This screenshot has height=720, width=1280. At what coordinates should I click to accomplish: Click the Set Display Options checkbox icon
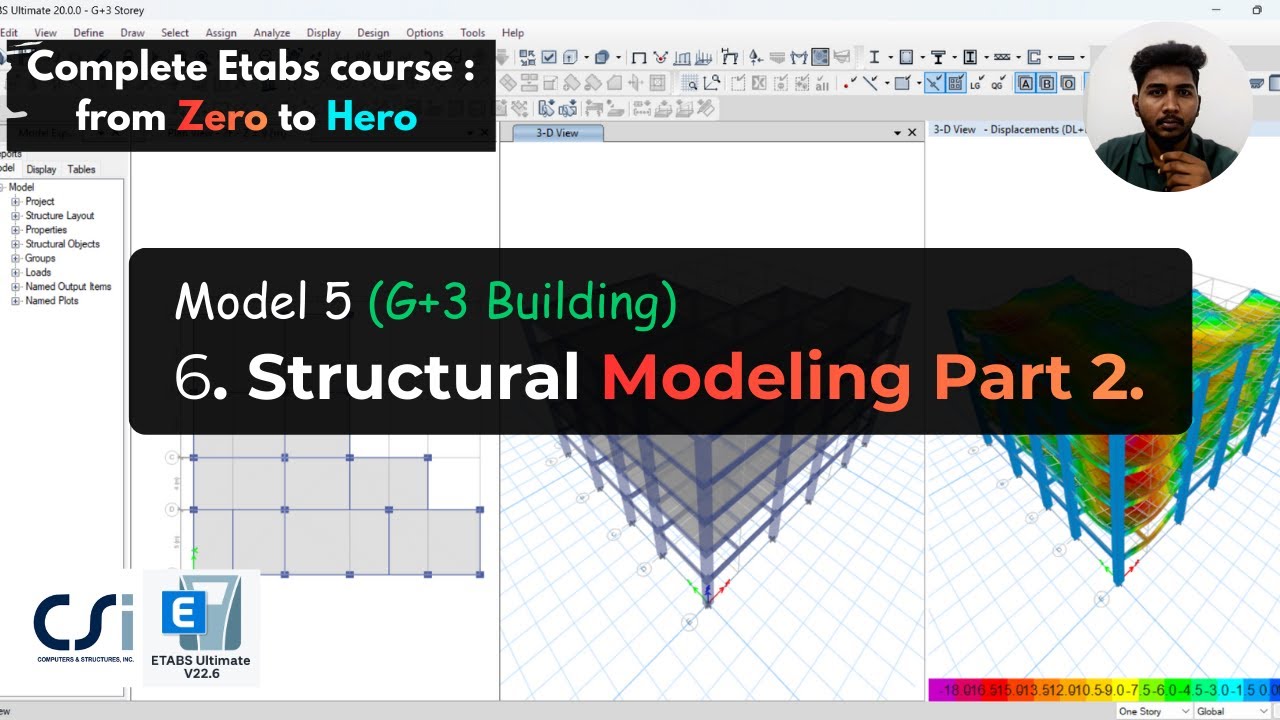coord(549,57)
